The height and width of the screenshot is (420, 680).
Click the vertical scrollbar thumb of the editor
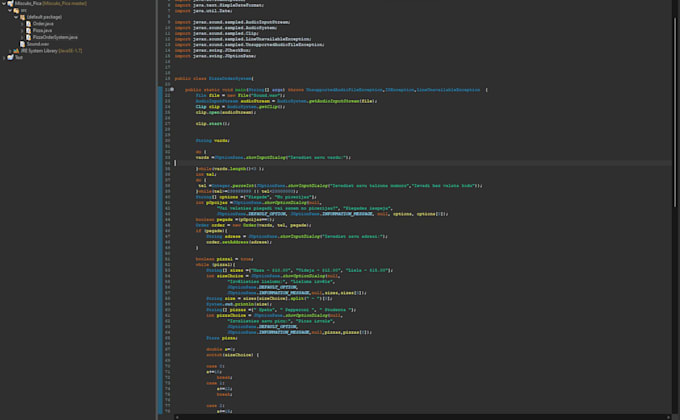click(x=674, y=112)
